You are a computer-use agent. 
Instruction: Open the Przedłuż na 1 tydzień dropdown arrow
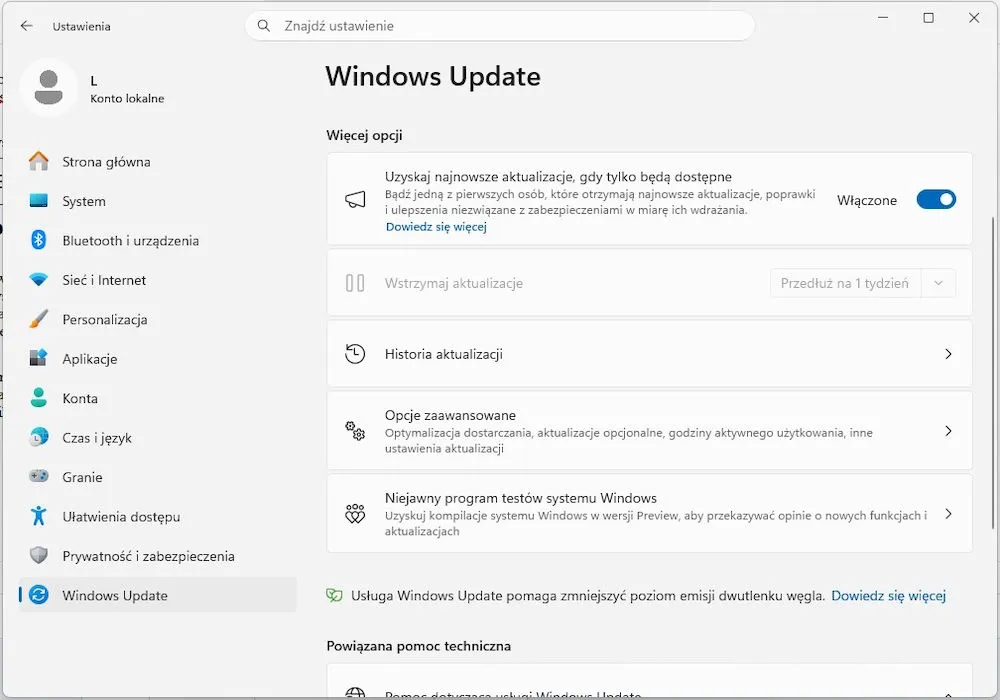pos(938,283)
